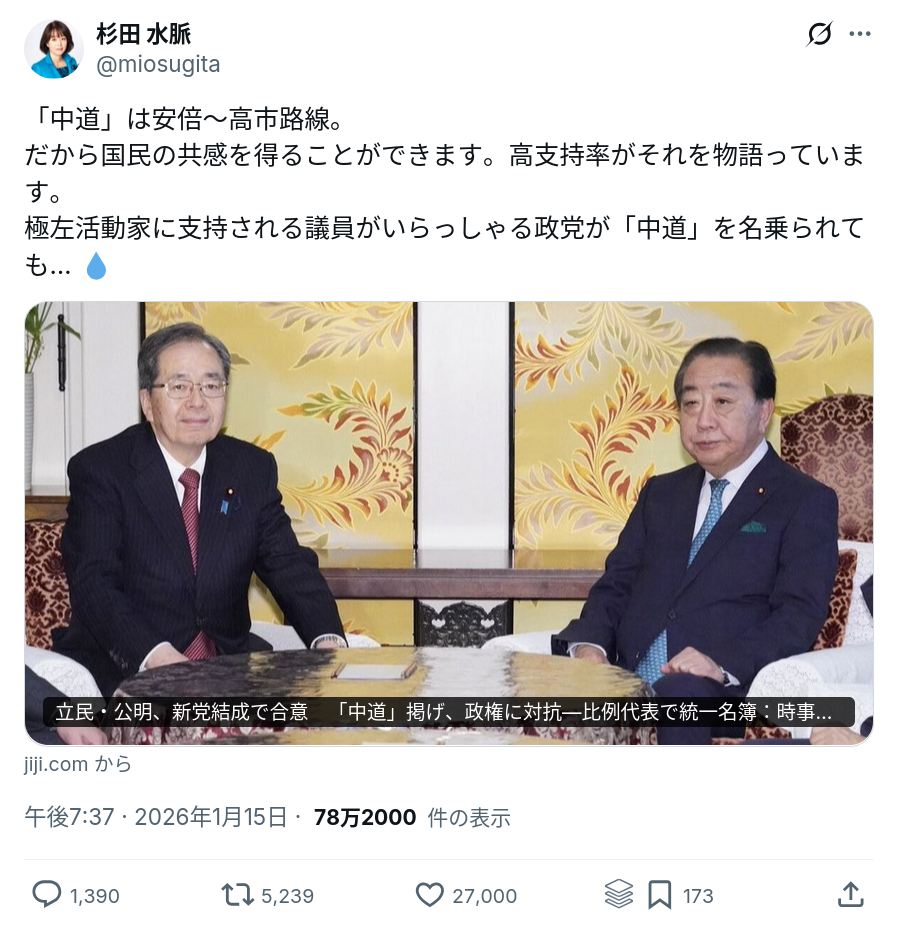This screenshot has width=898, height=930.
Task: Open the @miosugita handle link
Action: coord(158,64)
